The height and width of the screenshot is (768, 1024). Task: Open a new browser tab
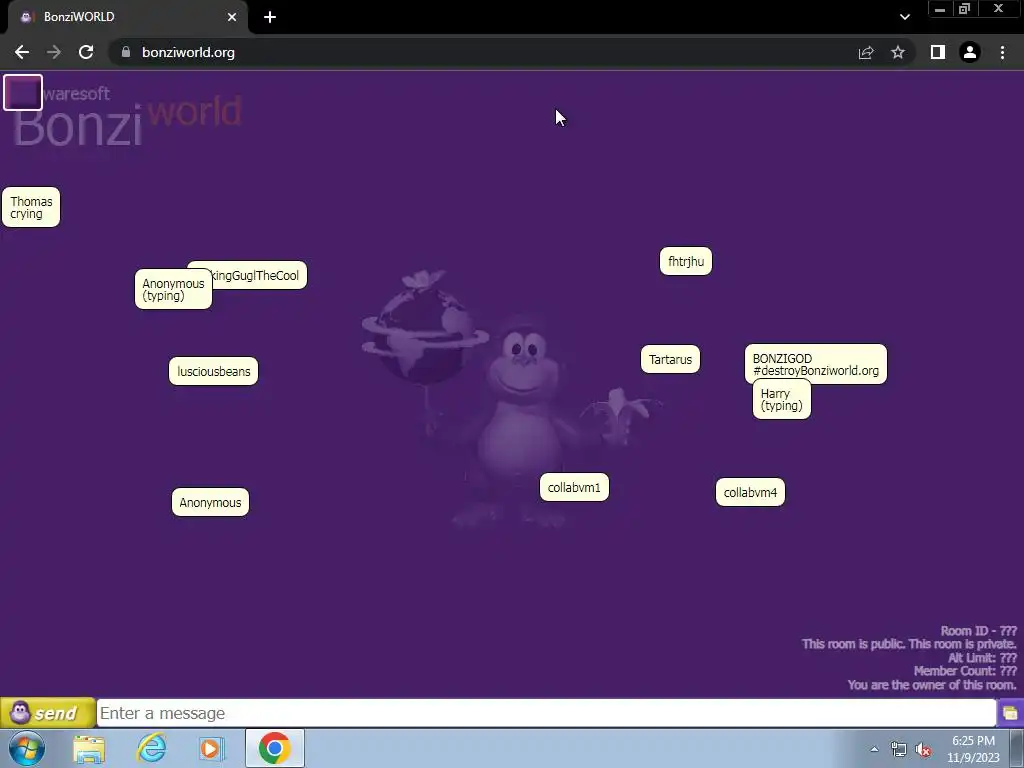pos(270,17)
